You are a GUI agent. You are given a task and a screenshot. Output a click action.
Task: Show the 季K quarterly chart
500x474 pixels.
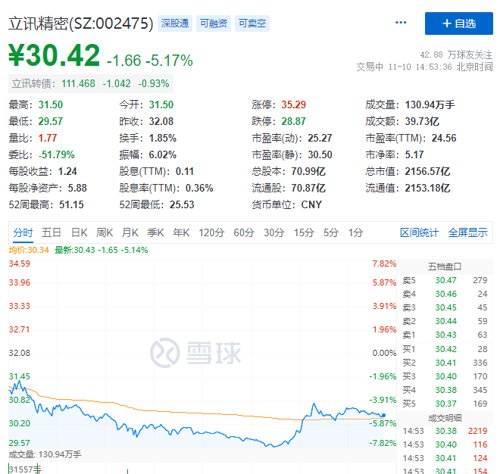click(x=156, y=232)
